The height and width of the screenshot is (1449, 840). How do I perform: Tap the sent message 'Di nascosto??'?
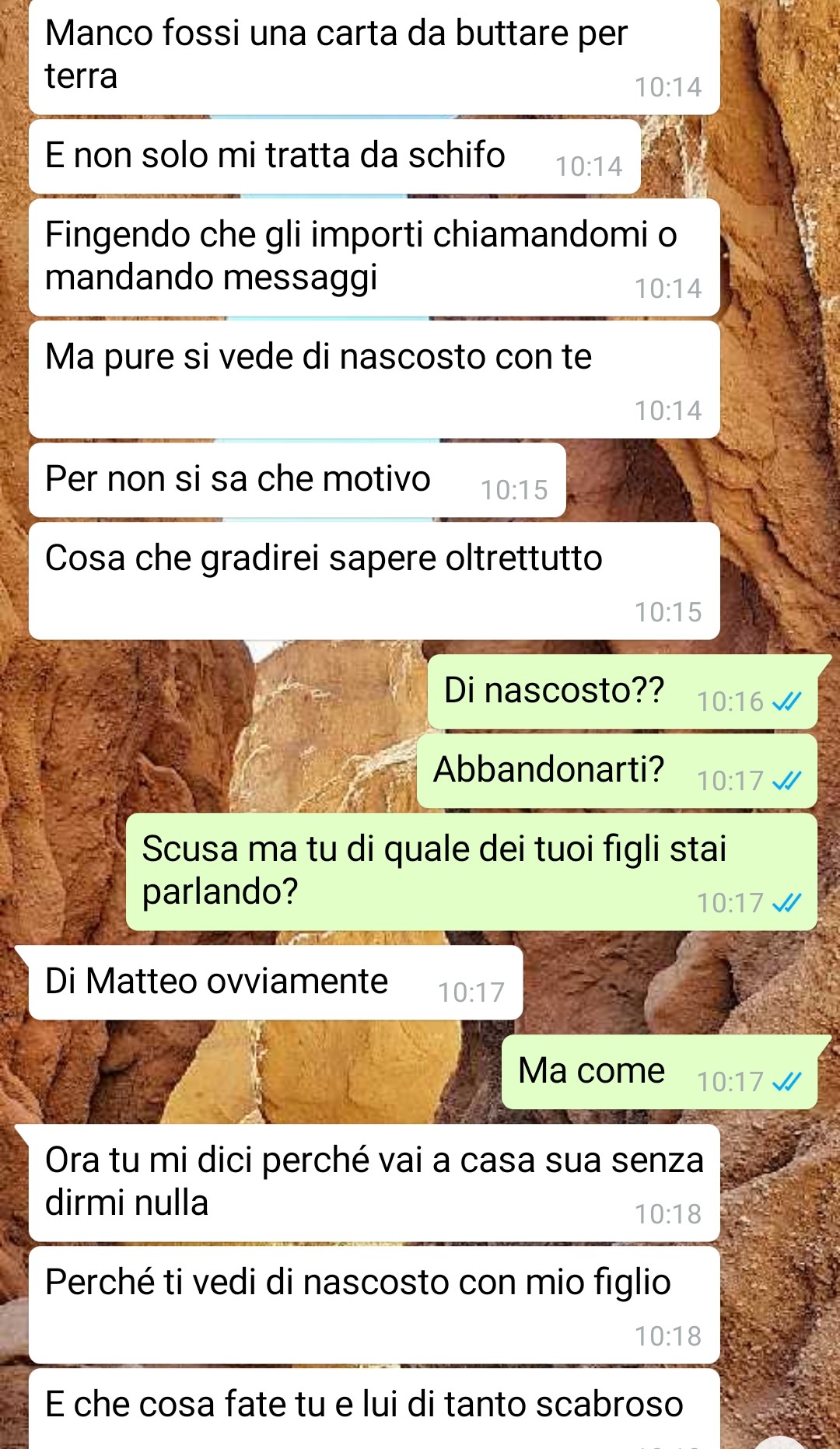622,692
